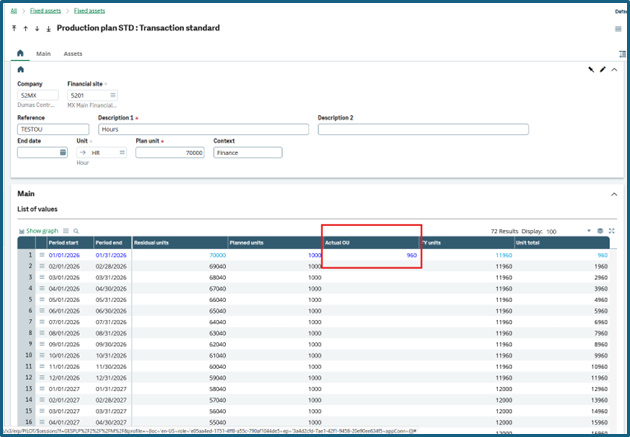Switch to the Main tab
This screenshot has height=437, width=630.
pyautogui.click(x=43, y=53)
